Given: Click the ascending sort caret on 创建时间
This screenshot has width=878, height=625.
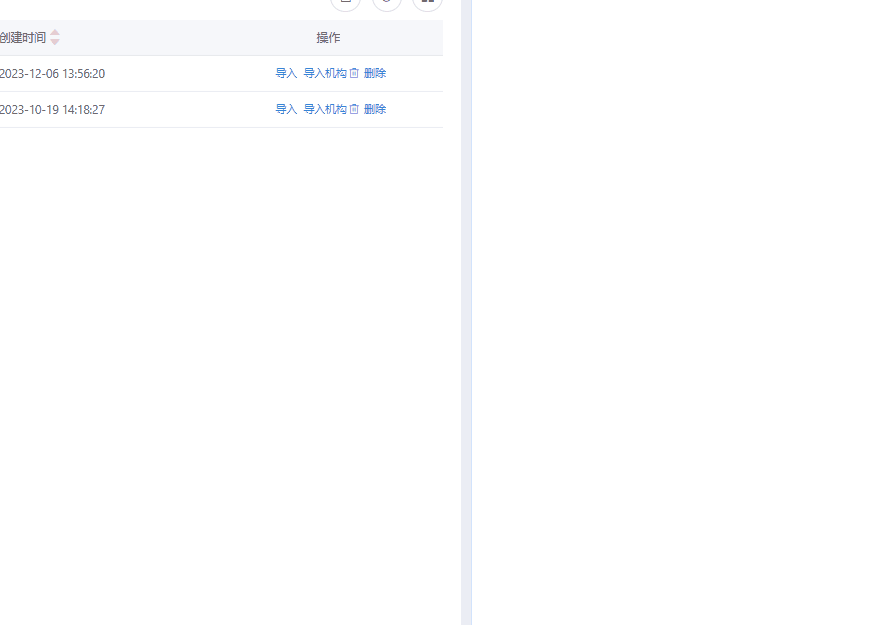Looking at the screenshot, I should (x=55, y=34).
